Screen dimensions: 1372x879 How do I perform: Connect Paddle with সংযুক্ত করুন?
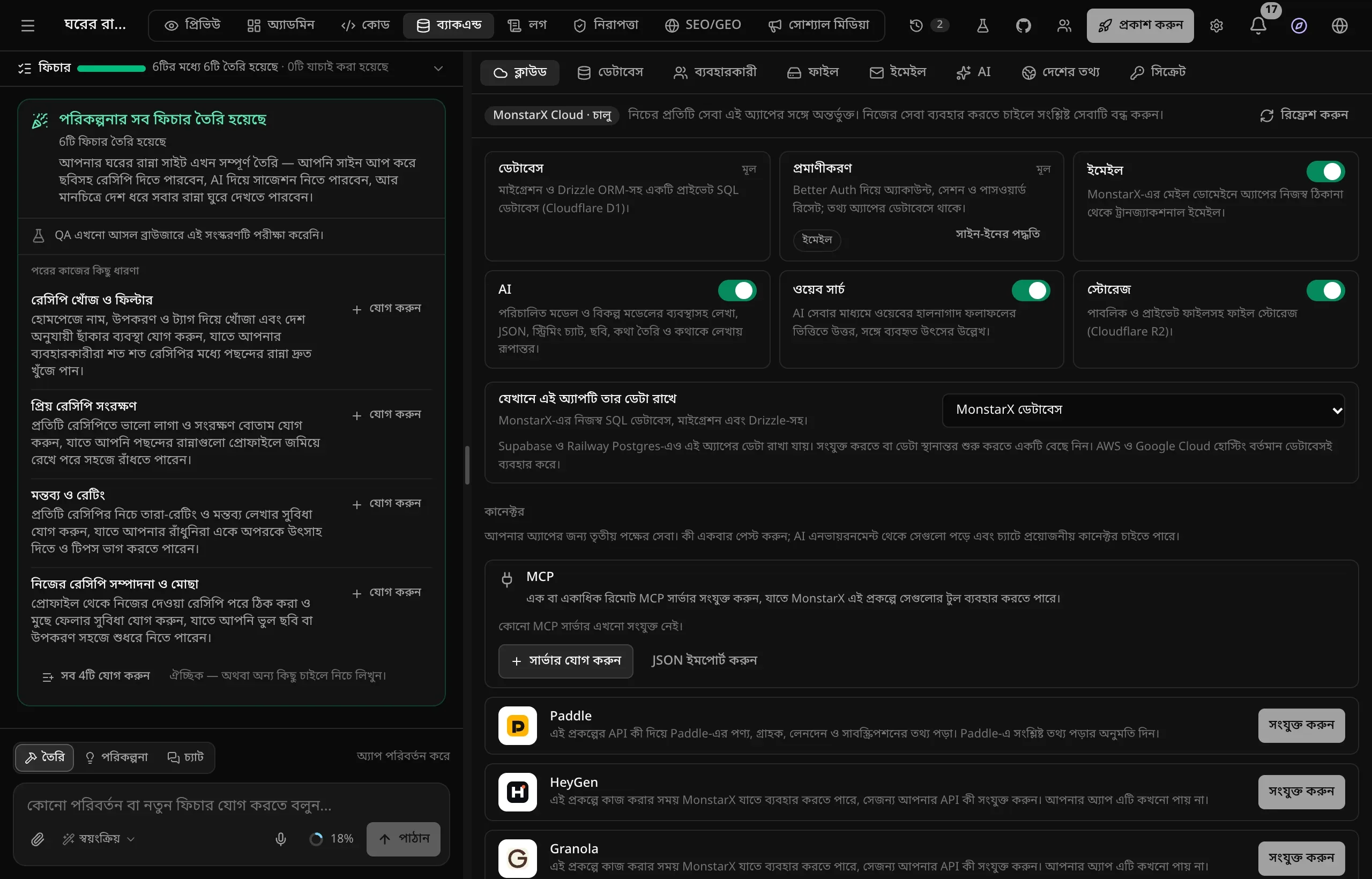pyautogui.click(x=1301, y=726)
